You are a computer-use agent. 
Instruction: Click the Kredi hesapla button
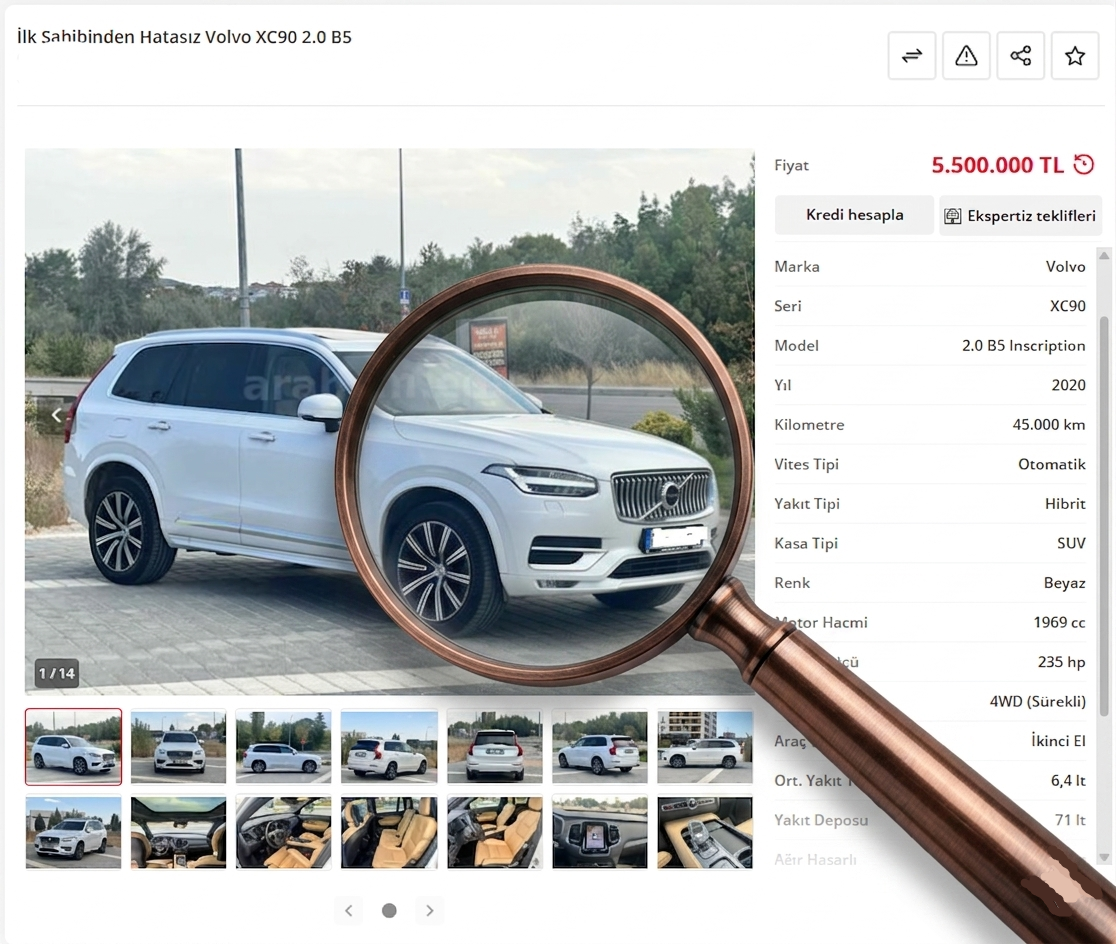[854, 215]
